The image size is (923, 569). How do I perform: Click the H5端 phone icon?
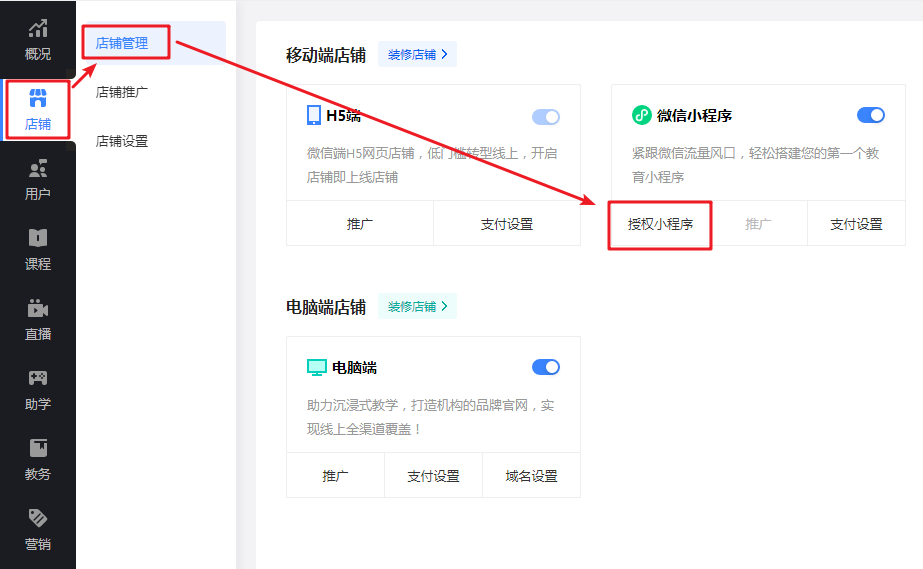click(314, 115)
